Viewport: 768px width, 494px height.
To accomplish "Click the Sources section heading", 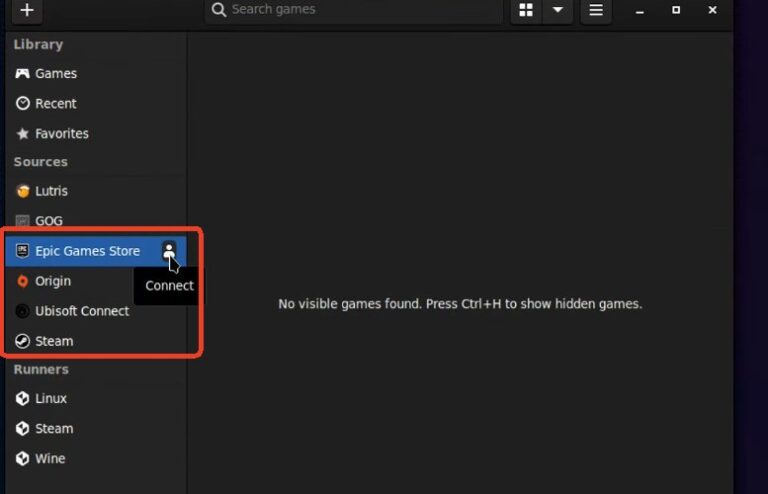I will point(41,162).
